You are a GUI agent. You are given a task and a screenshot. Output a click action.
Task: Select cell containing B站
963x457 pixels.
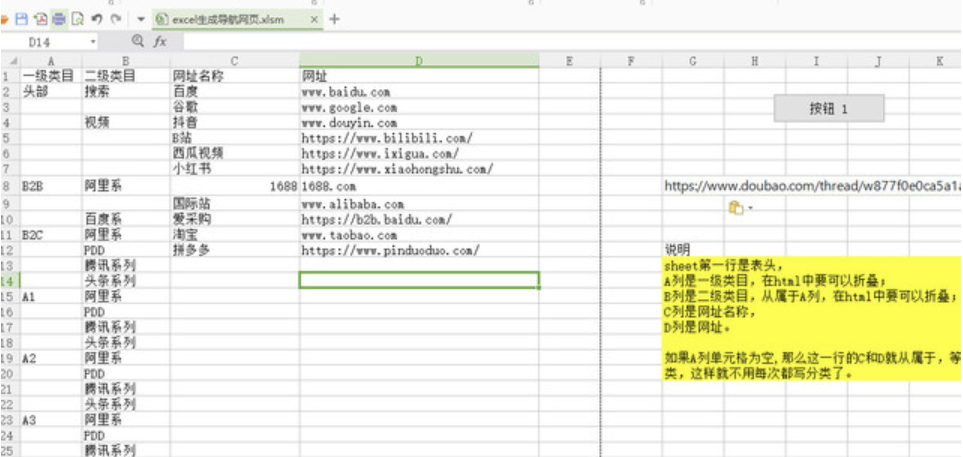[x=235, y=138]
